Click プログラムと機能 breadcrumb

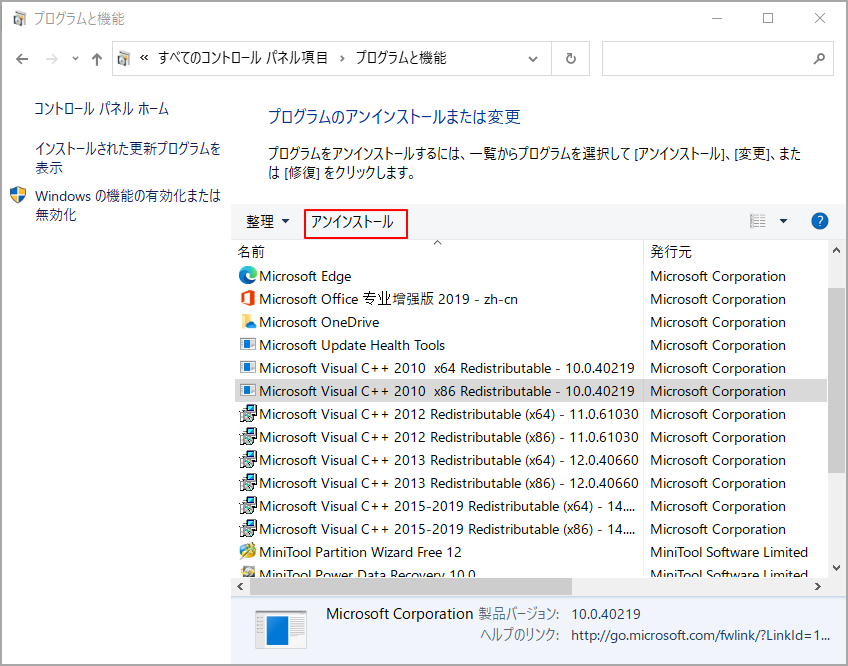coord(401,58)
